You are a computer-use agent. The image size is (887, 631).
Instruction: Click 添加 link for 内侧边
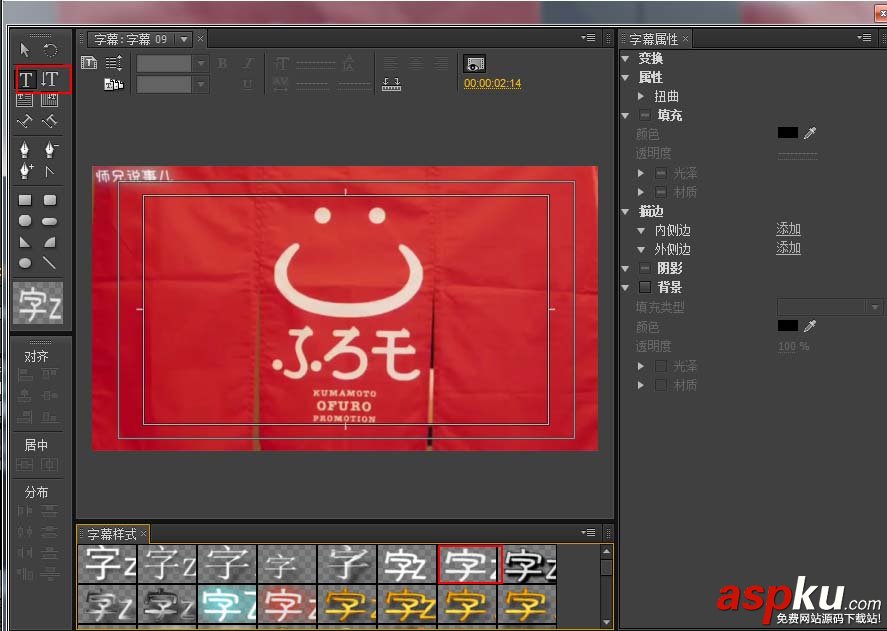click(x=788, y=229)
